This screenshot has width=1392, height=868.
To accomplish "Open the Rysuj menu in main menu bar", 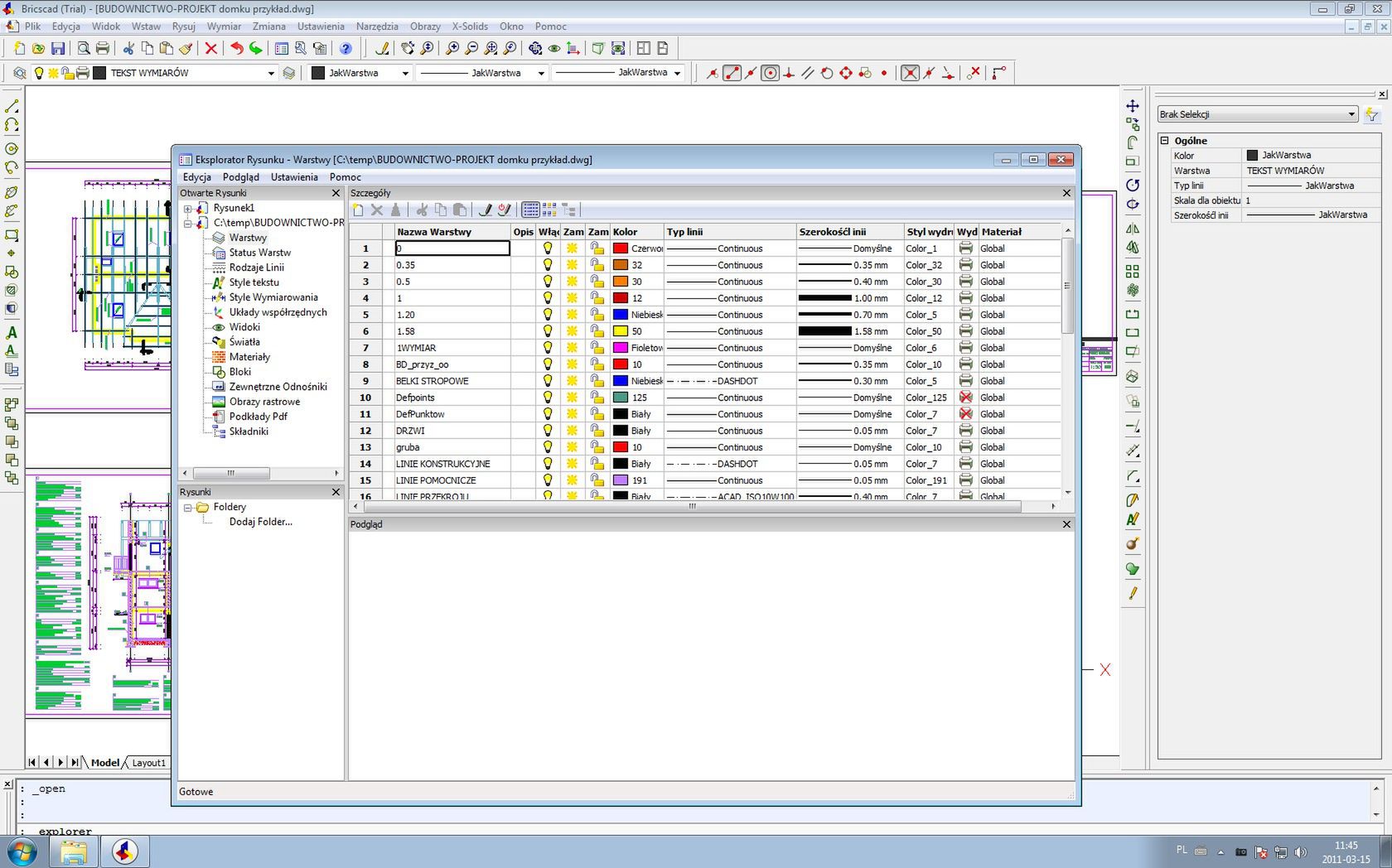I will [184, 27].
